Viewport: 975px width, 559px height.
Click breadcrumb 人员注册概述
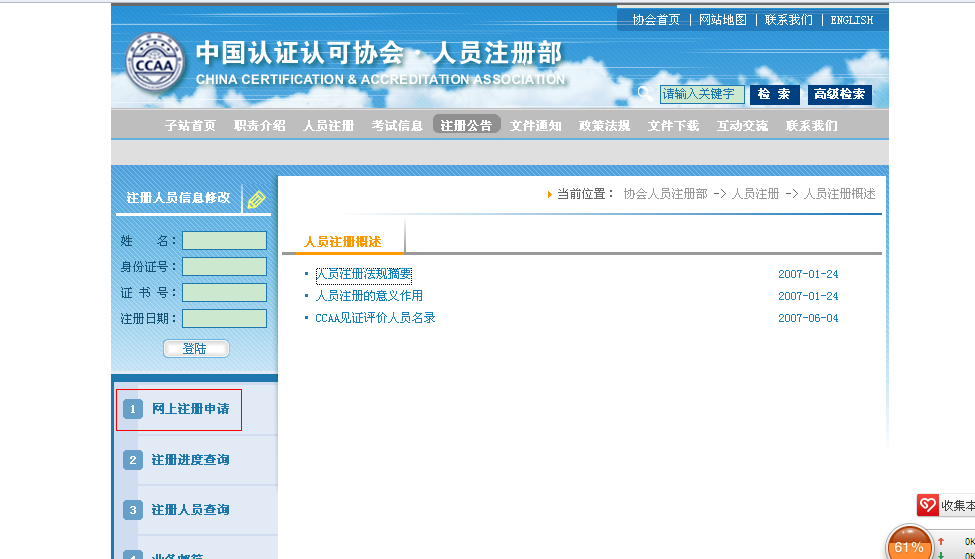click(x=839, y=194)
